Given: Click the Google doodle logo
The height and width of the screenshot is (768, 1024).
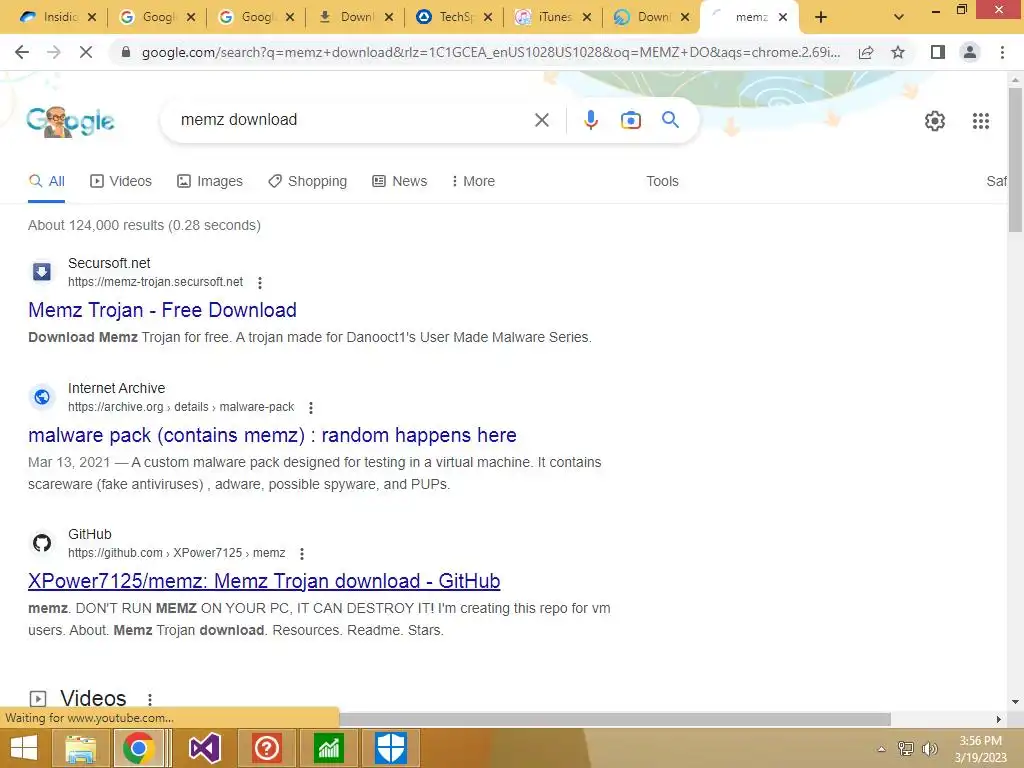Looking at the screenshot, I should [71, 121].
